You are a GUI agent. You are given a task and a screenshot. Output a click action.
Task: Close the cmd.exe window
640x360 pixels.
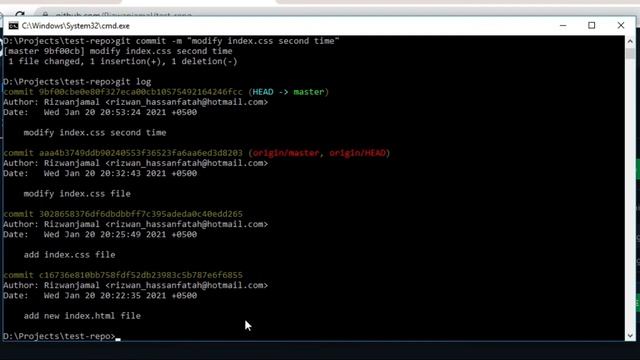[x=620, y=25]
